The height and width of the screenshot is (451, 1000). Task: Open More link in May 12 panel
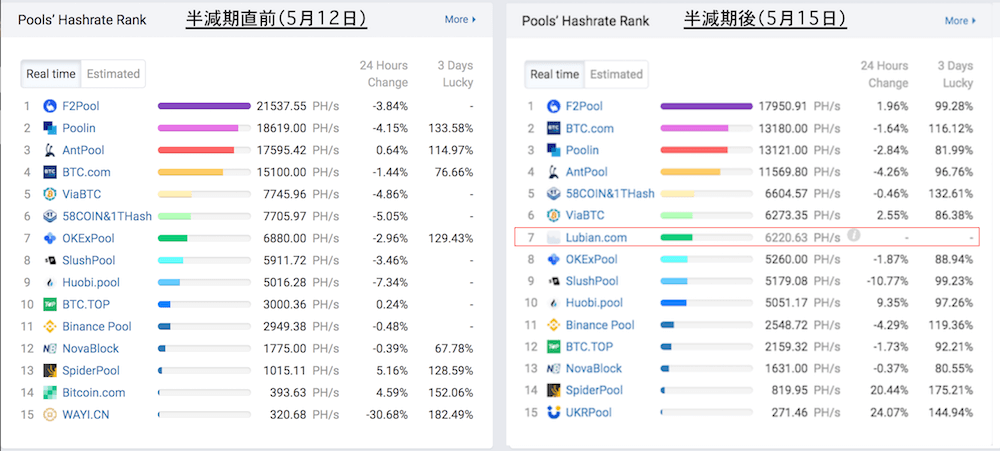pos(460,20)
